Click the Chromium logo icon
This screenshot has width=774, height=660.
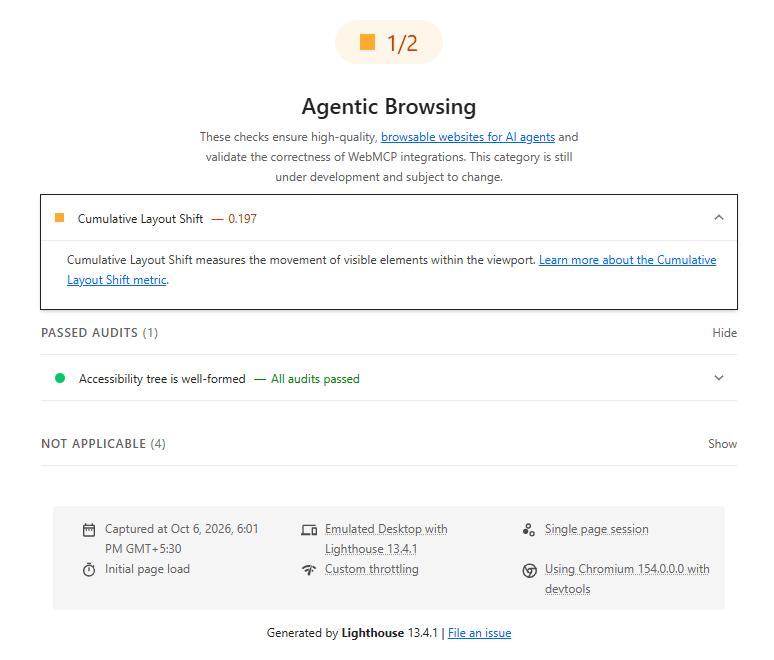[x=529, y=571]
